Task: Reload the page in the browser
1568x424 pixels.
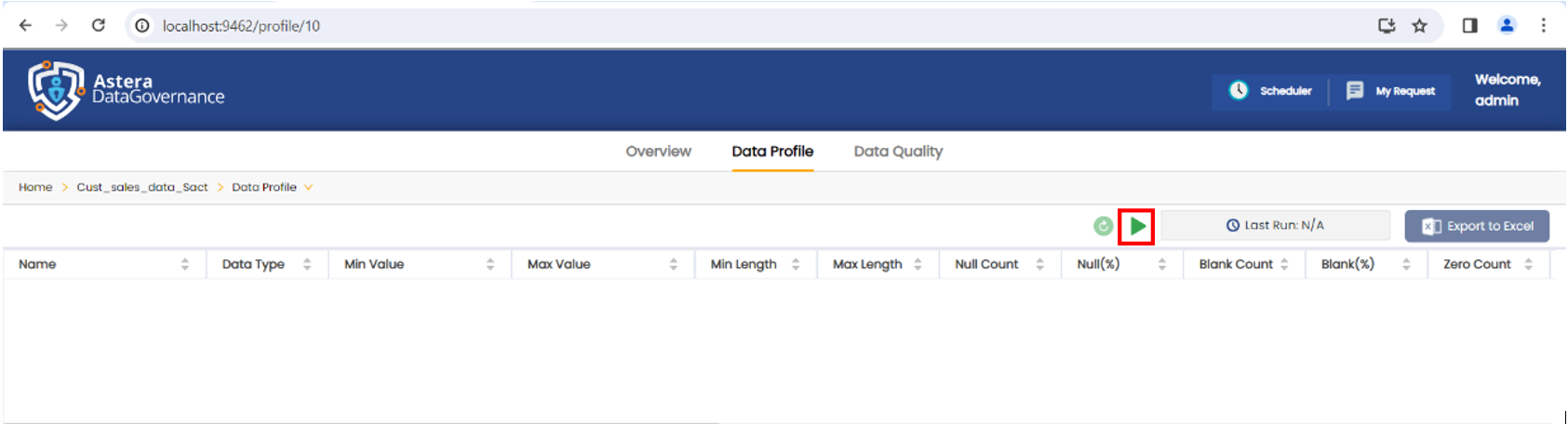Action: (99, 26)
